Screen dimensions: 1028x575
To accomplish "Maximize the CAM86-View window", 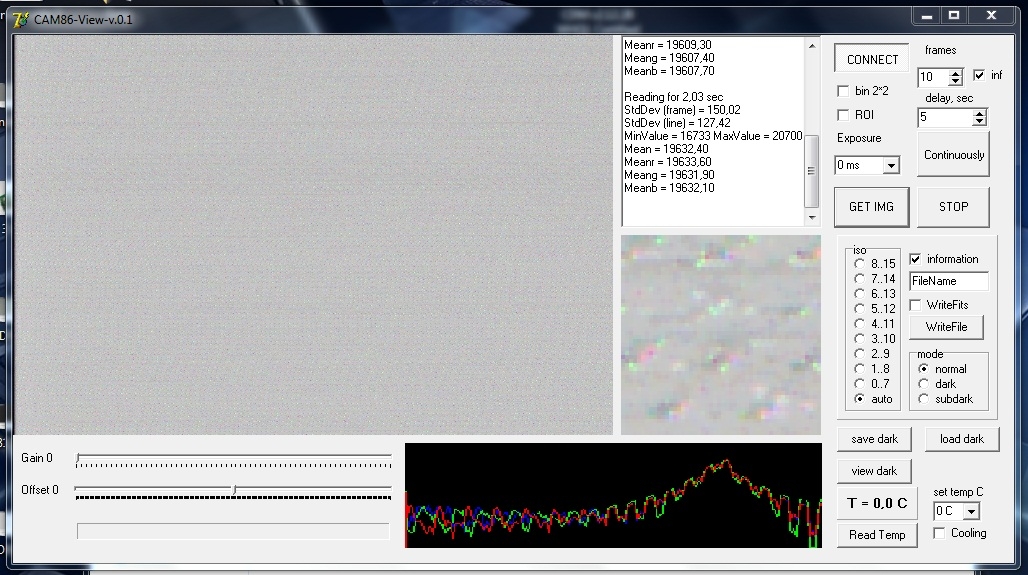I will pyautogui.click(x=954, y=16).
